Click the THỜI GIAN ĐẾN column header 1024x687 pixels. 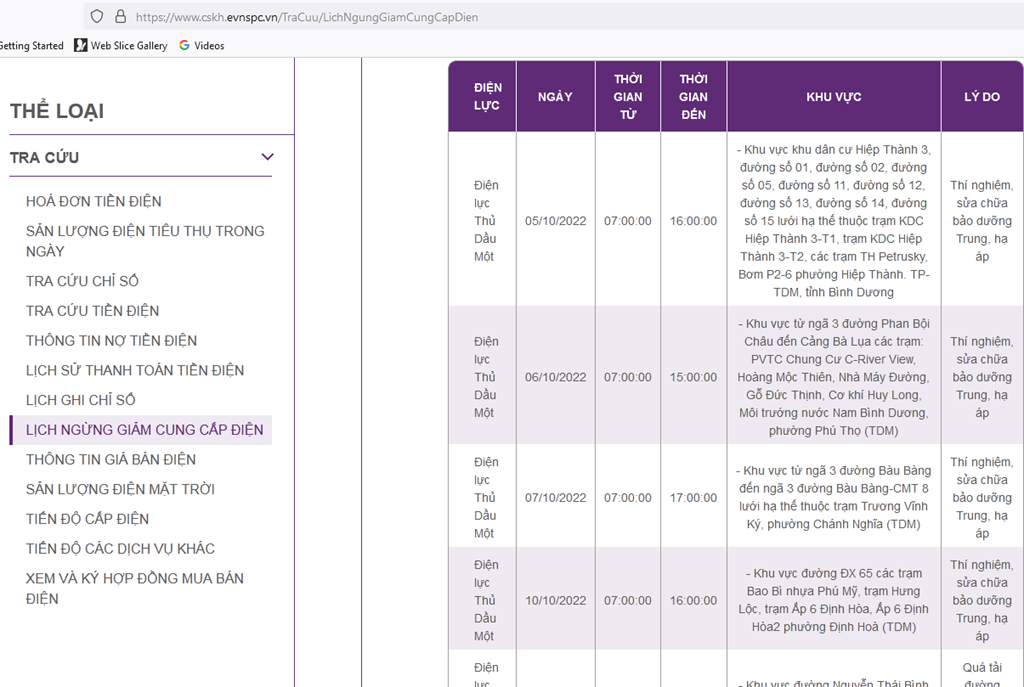694,97
